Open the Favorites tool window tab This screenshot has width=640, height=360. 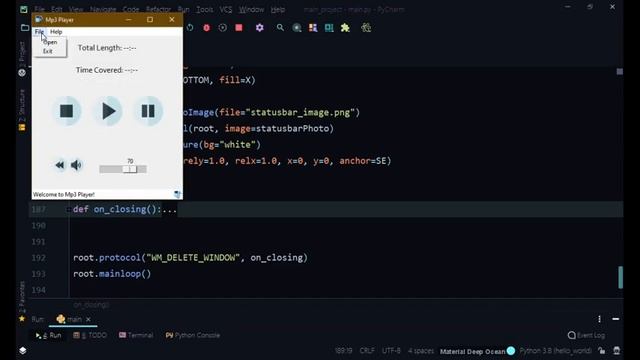tap(22, 297)
